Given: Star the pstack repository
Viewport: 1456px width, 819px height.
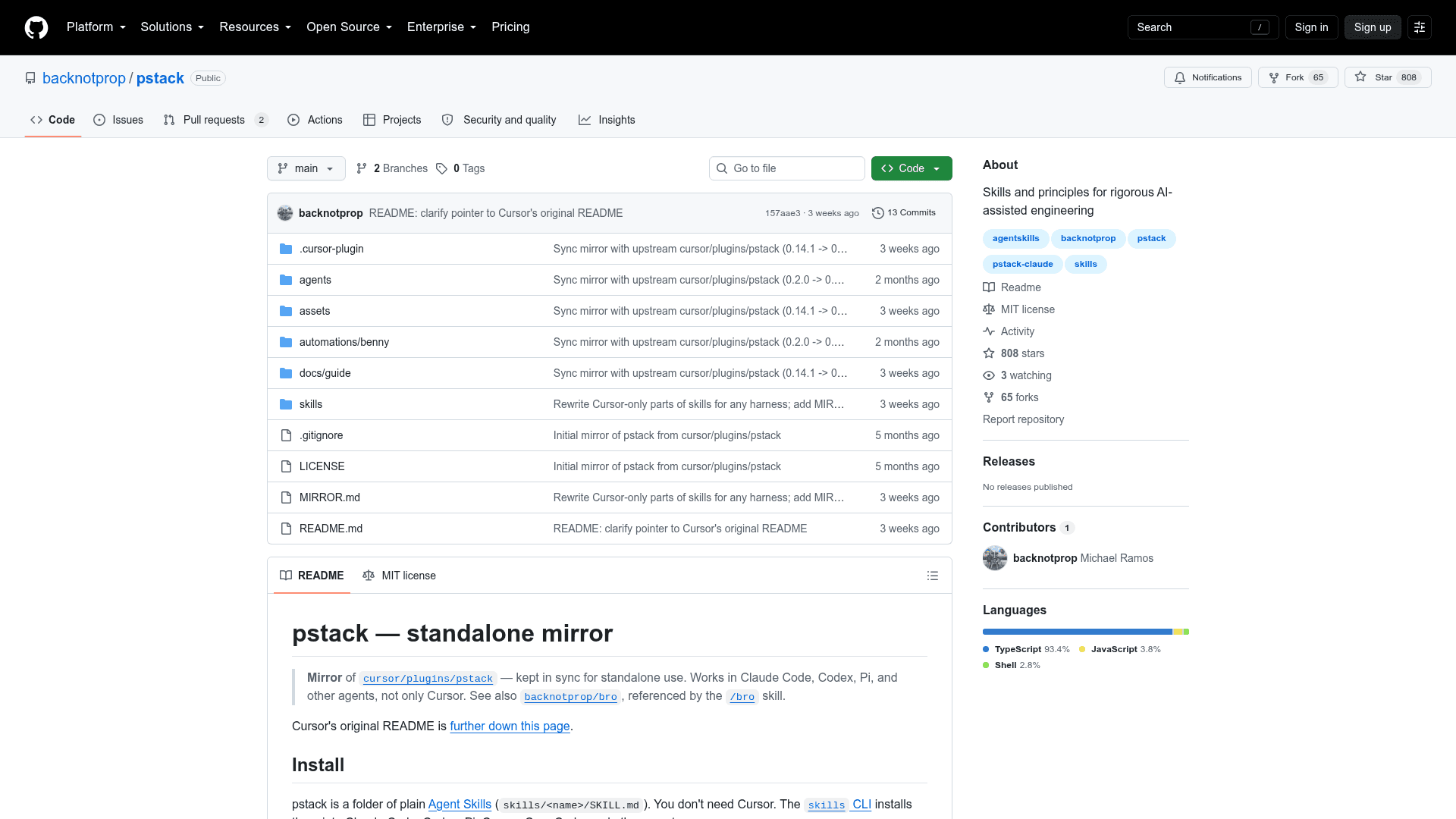Looking at the screenshot, I should [1388, 77].
